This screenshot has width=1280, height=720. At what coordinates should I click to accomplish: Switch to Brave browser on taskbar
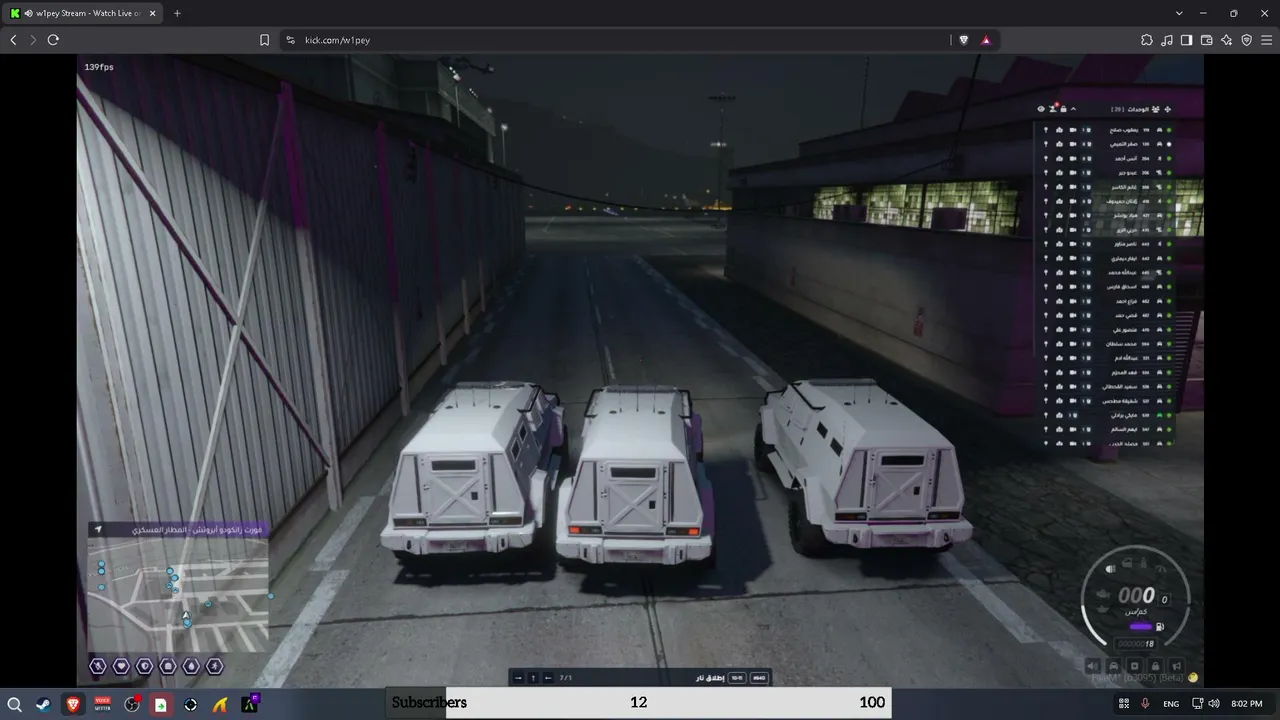pyautogui.click(x=73, y=704)
